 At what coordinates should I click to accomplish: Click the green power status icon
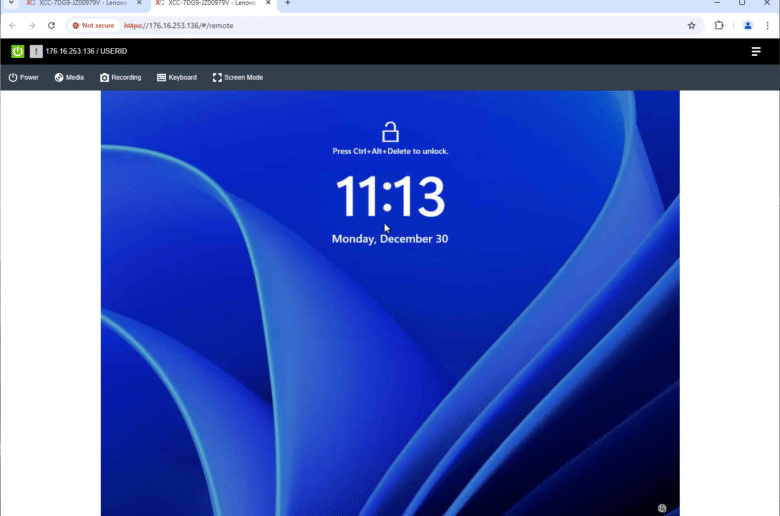point(17,51)
